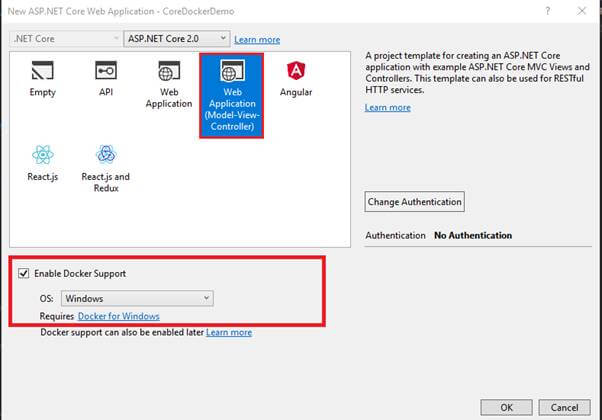Image resolution: width=602 pixels, height=420 pixels.
Task: Pick the React.js and Redux template
Action: click(106, 168)
